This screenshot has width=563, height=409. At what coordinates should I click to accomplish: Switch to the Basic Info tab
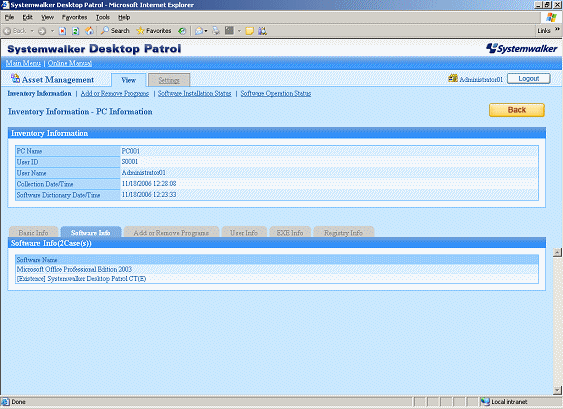33,232
